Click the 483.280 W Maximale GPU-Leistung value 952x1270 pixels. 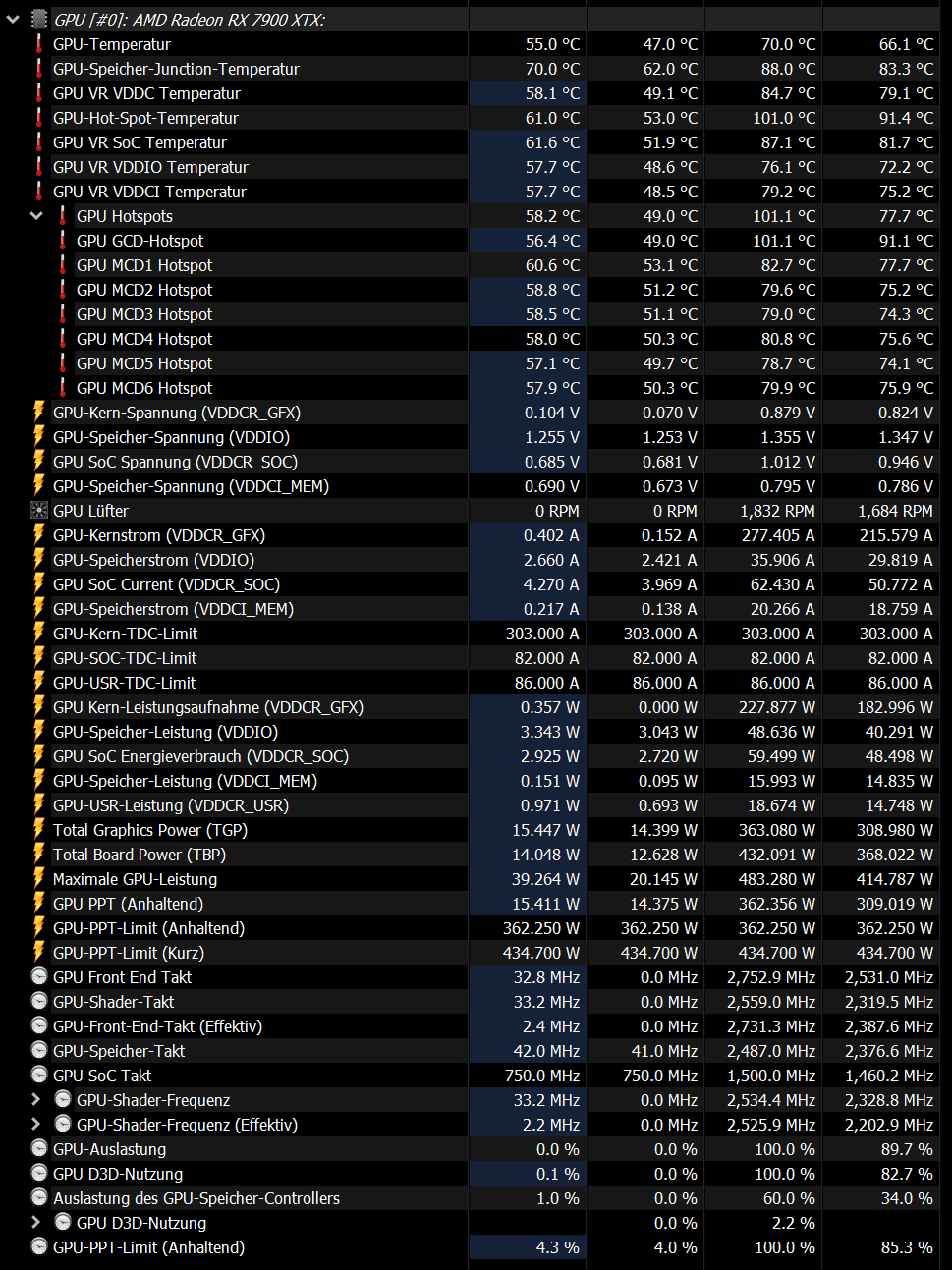click(776, 879)
